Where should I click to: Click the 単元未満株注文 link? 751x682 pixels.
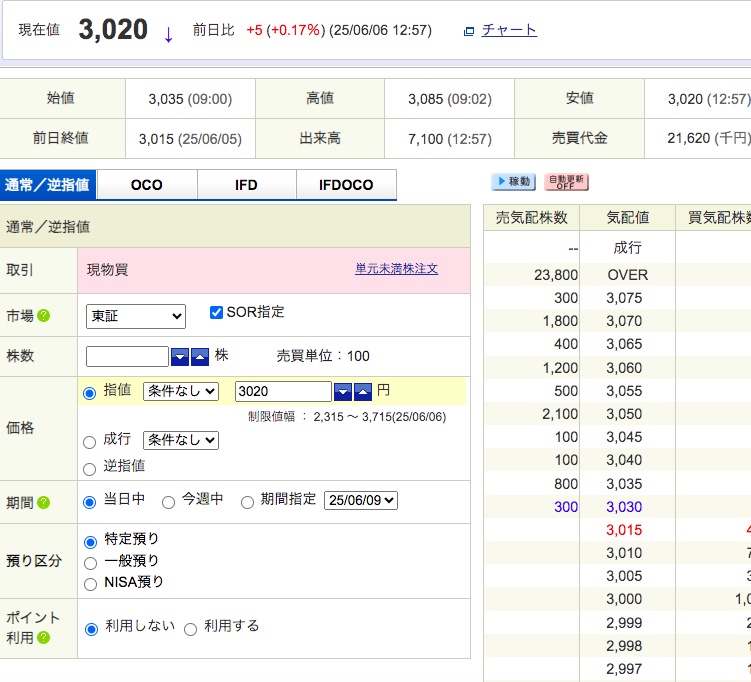pos(396,269)
